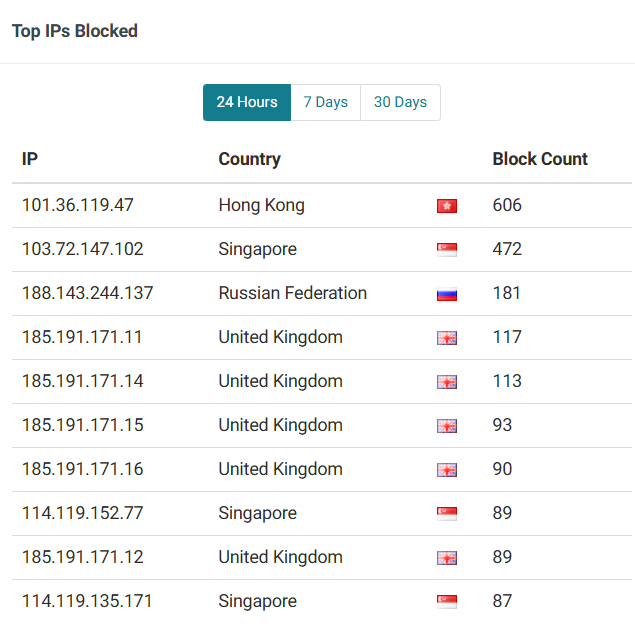Click the Singapore flag for 114.119.135.171
The width and height of the screenshot is (635, 634).
tap(447, 602)
